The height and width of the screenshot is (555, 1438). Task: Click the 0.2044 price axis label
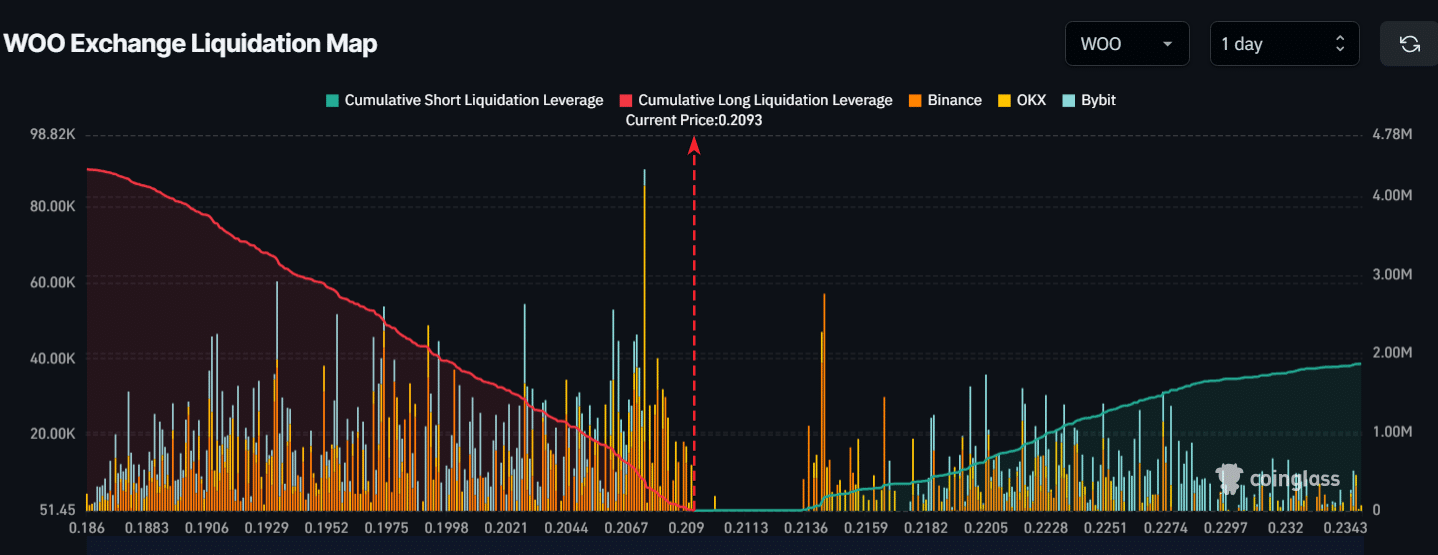pos(566,527)
